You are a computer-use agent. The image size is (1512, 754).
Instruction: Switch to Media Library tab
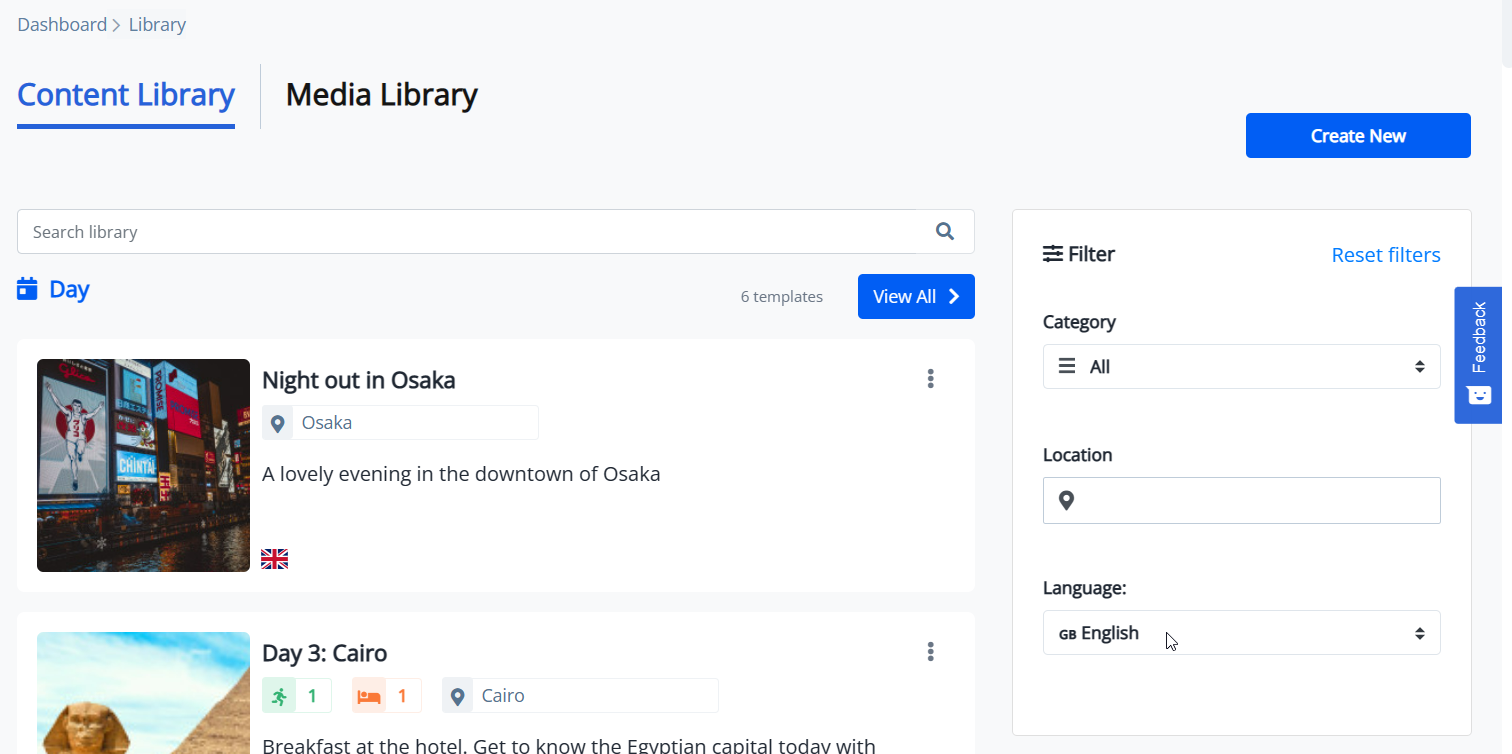click(x=381, y=95)
